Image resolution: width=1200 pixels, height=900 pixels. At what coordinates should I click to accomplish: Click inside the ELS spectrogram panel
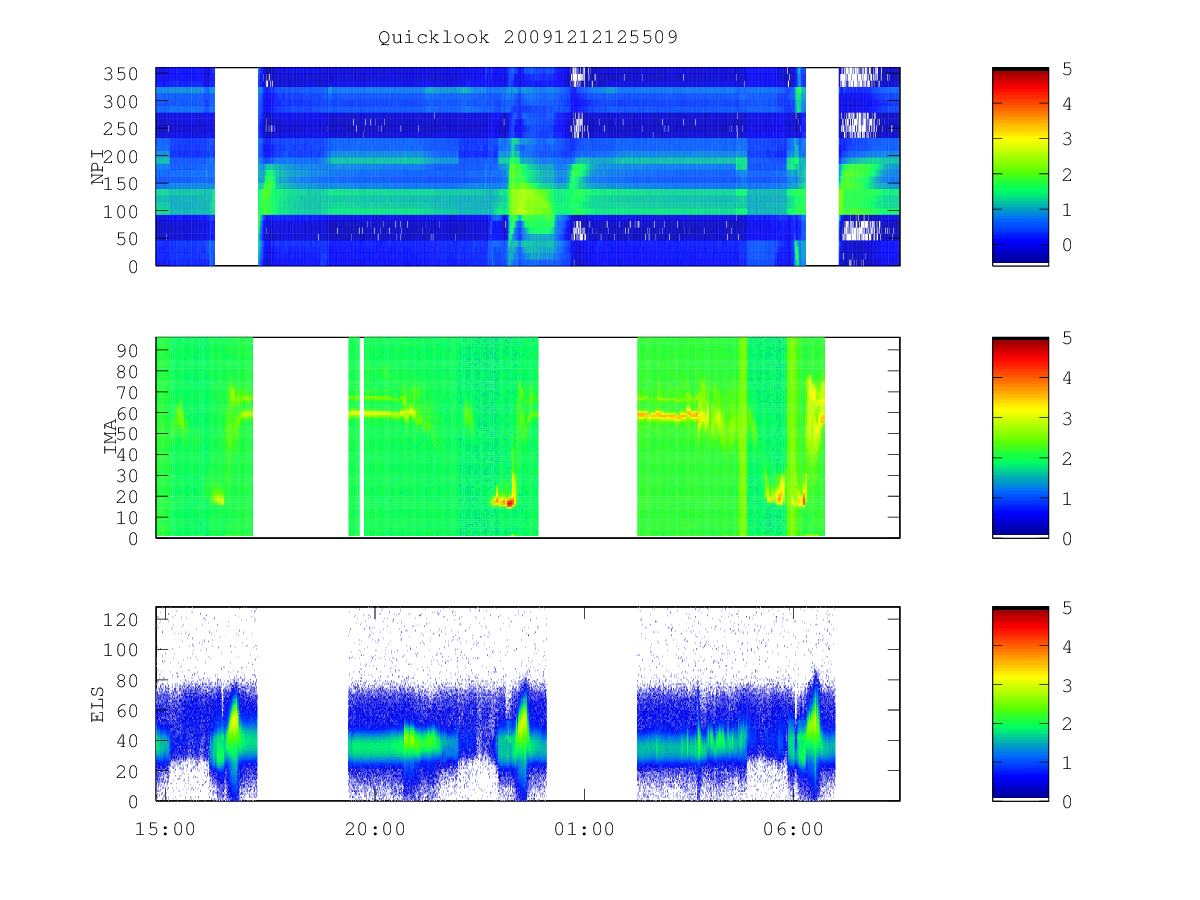point(528,704)
